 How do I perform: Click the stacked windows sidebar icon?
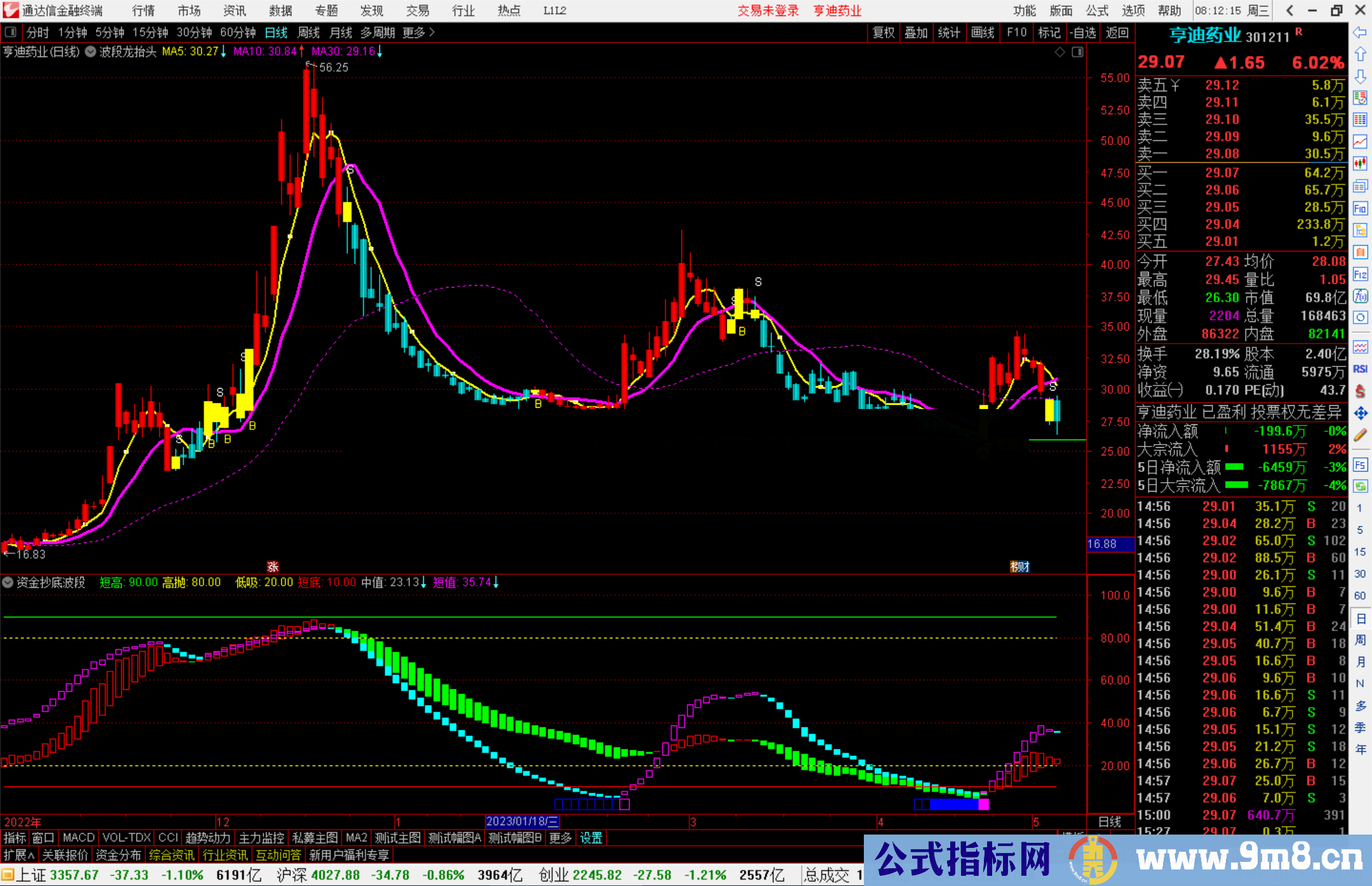point(1360,186)
